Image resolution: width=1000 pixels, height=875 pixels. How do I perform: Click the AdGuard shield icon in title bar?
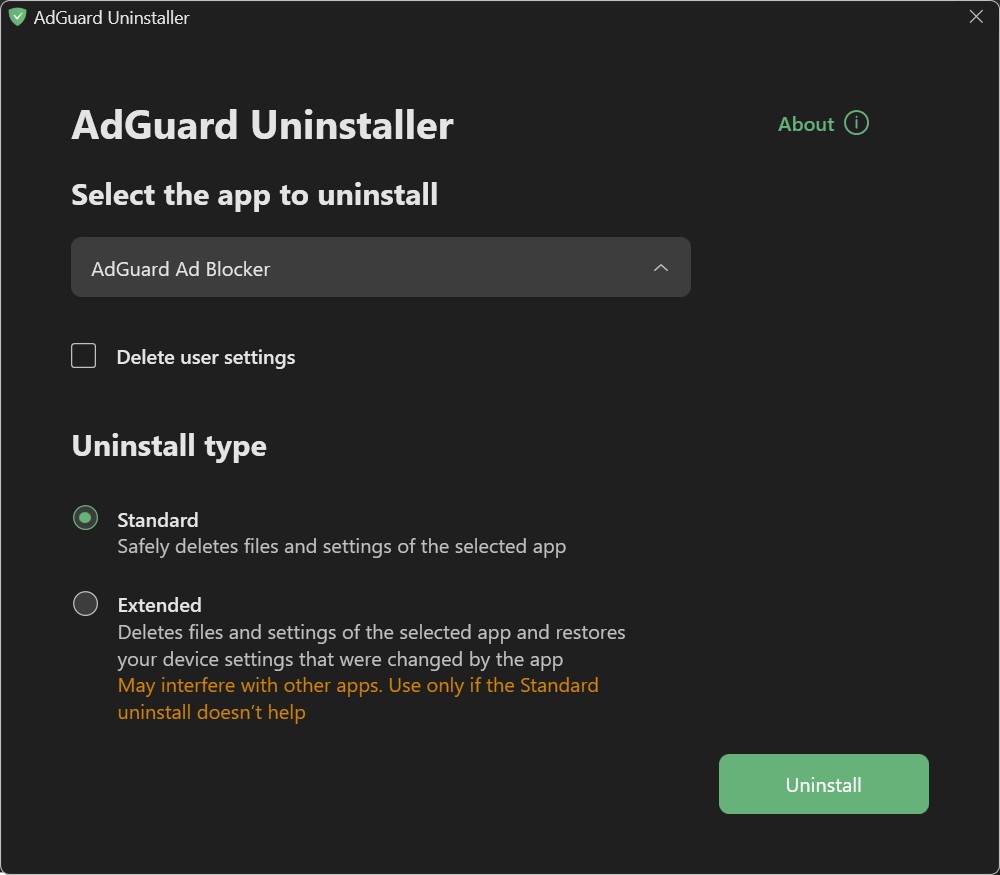17,17
